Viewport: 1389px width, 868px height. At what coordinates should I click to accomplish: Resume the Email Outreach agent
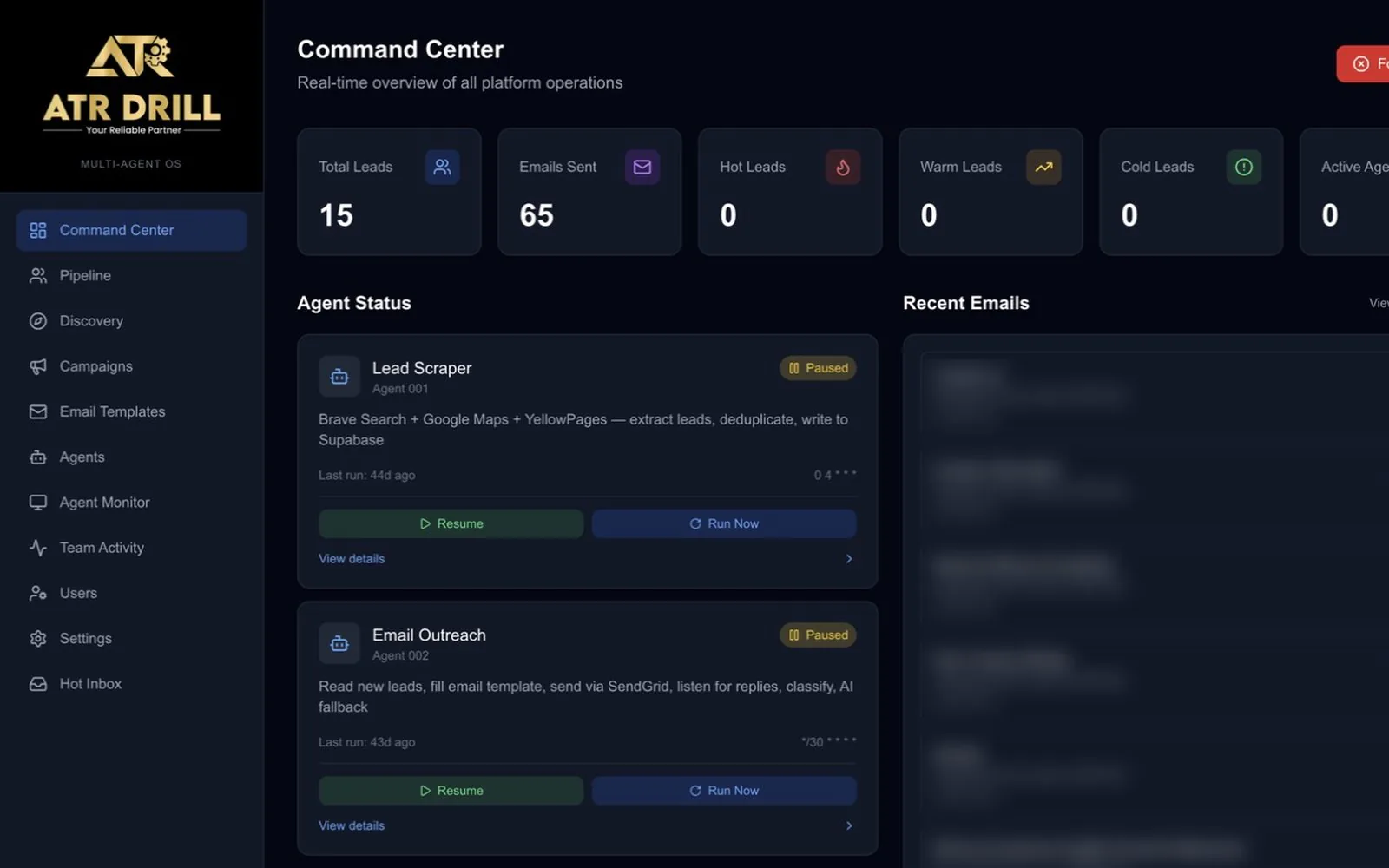pos(451,791)
